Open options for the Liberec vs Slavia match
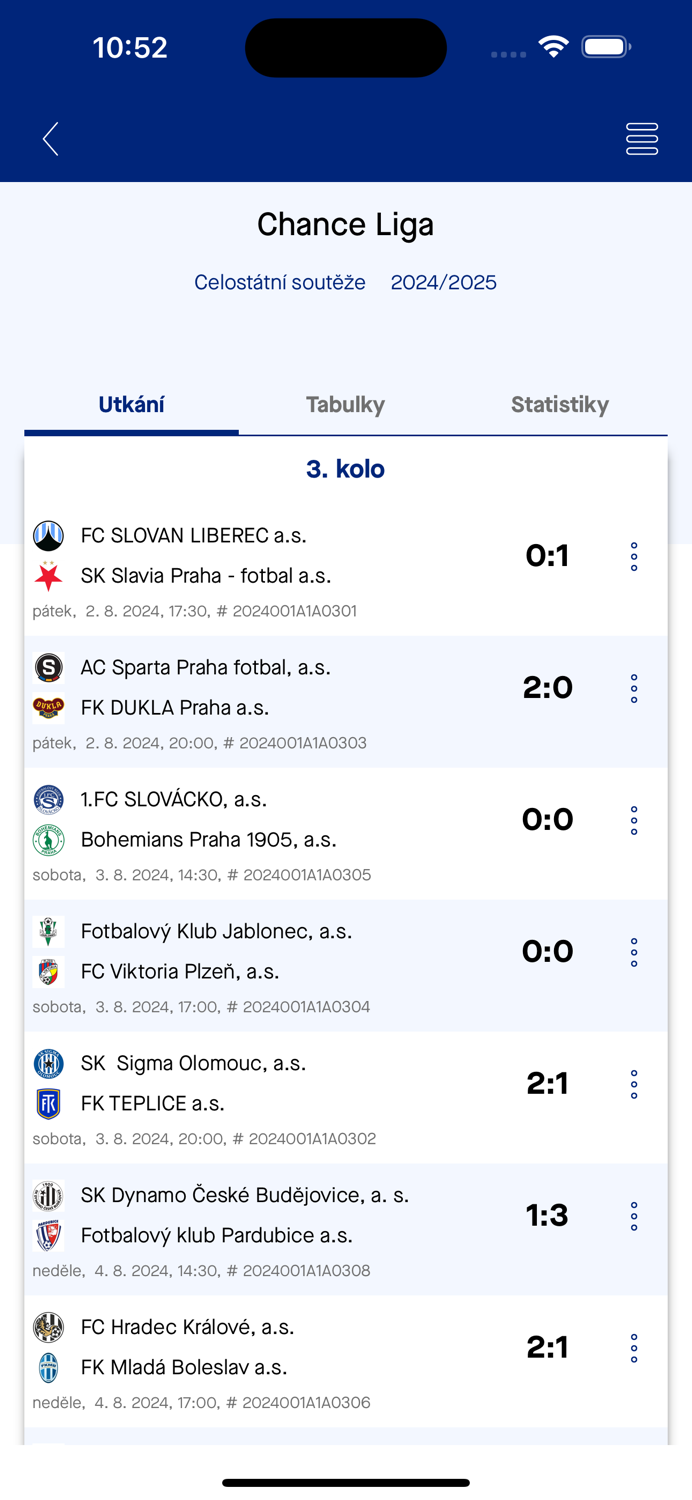692x1500 pixels. coord(634,556)
